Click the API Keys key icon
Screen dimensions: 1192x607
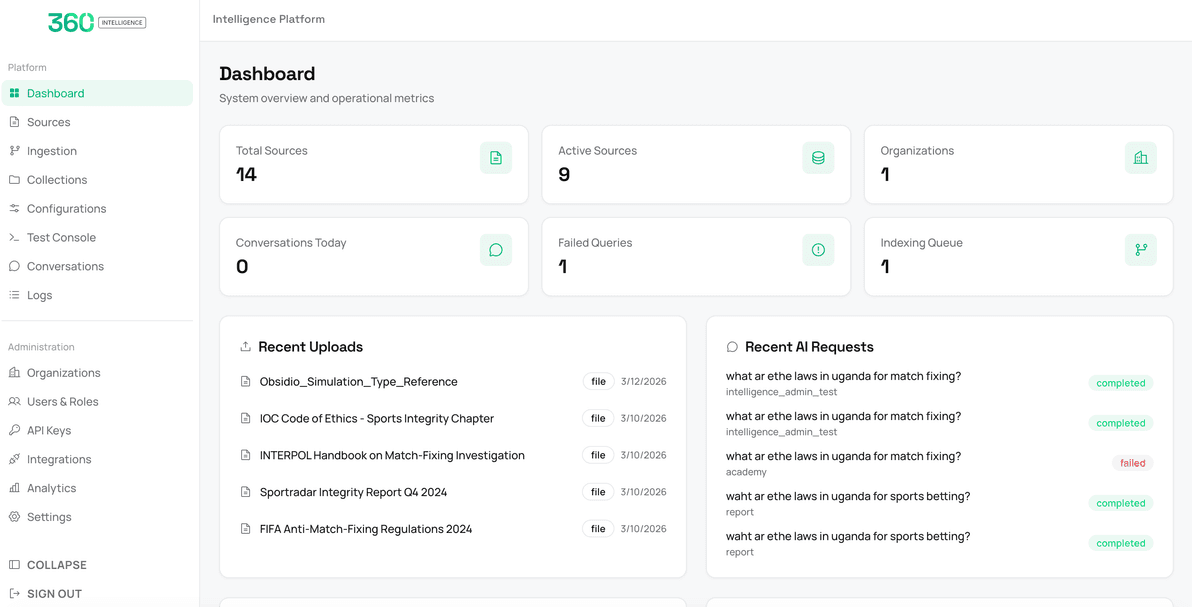[x=14, y=431]
